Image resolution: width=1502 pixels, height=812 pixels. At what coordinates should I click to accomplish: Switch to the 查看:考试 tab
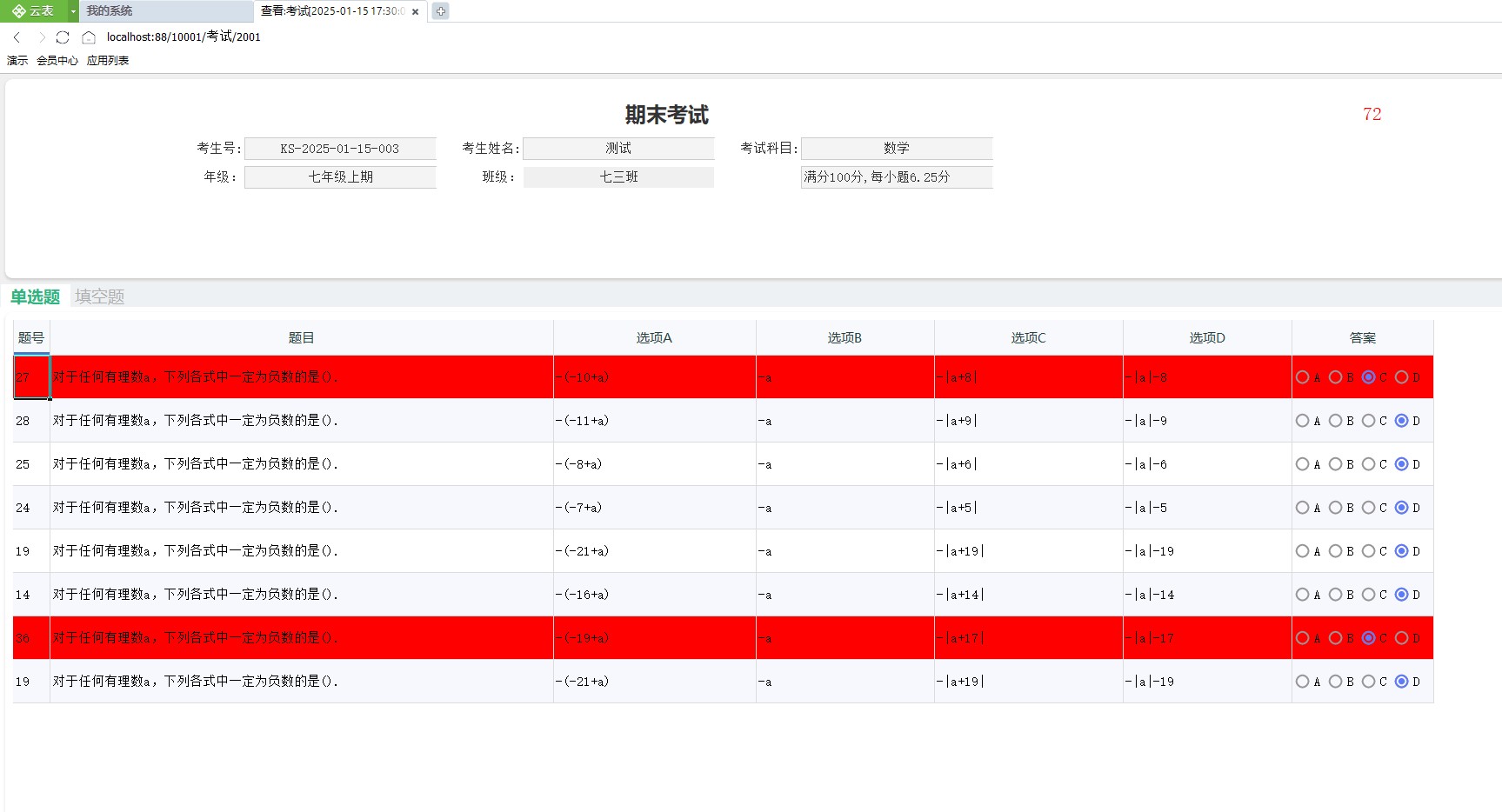[x=340, y=11]
